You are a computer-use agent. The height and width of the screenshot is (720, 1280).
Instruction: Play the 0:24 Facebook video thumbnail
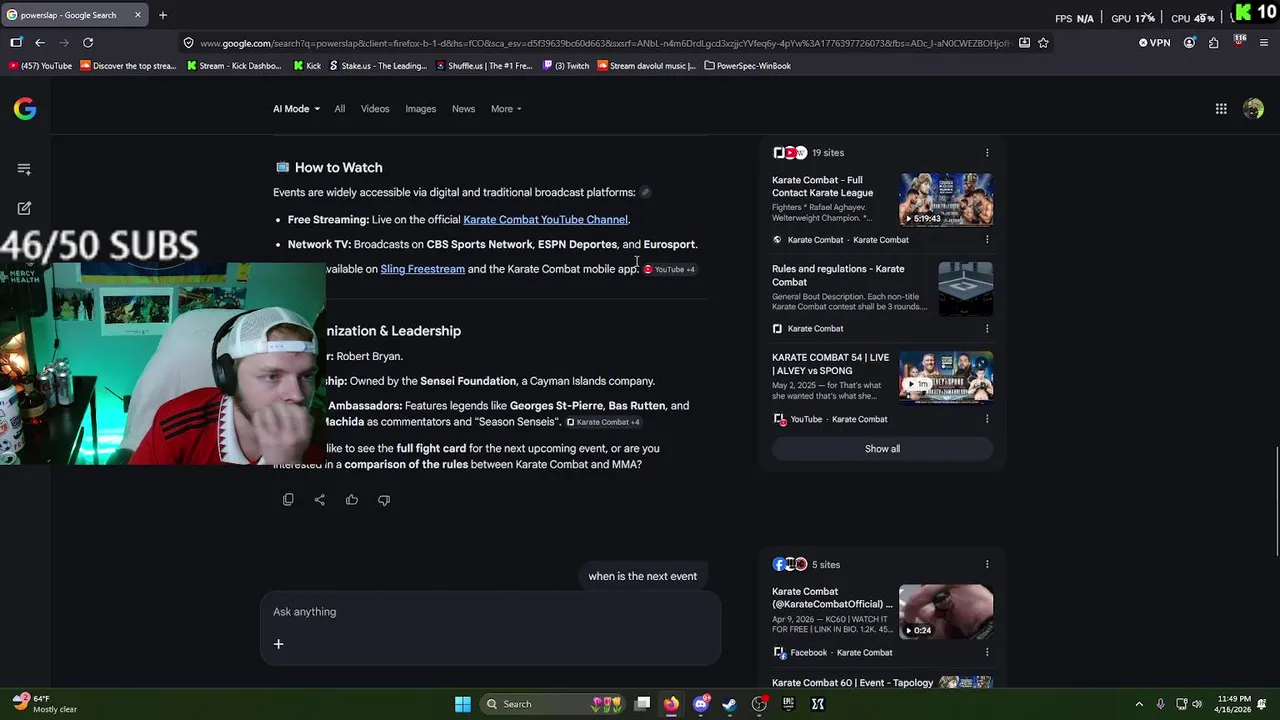946,612
